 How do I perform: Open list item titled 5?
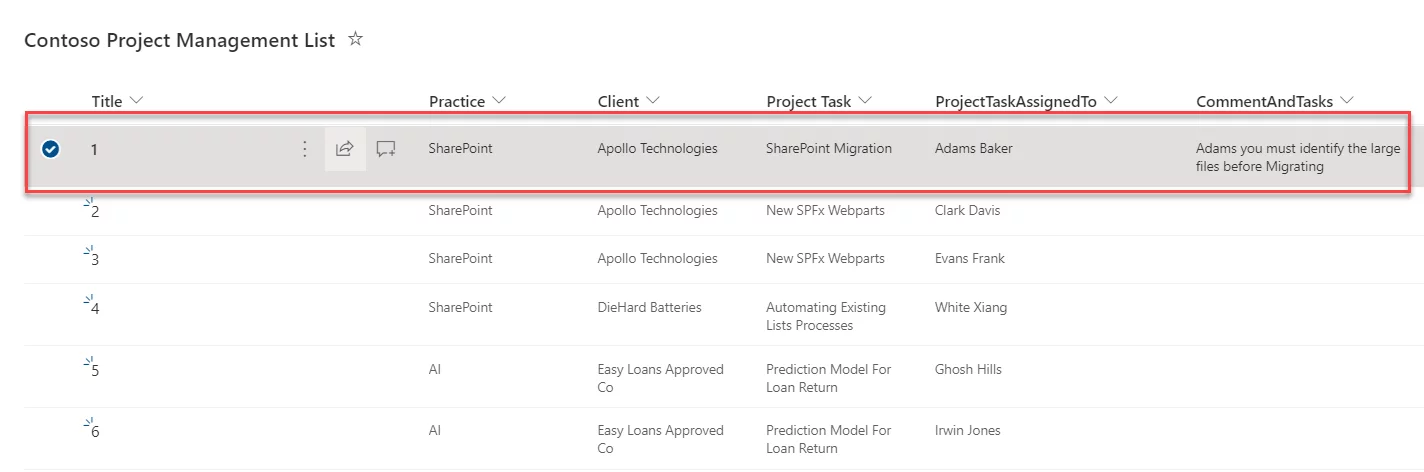click(x=95, y=371)
